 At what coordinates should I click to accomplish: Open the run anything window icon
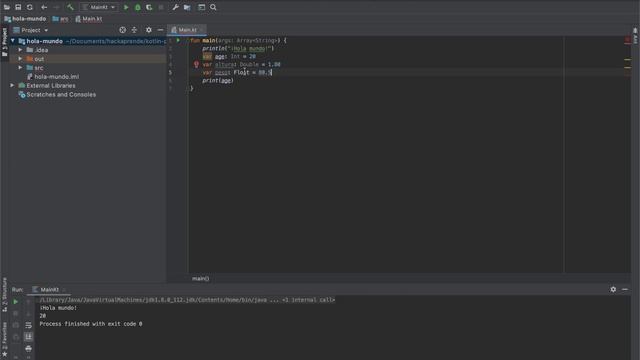(x=201, y=7)
